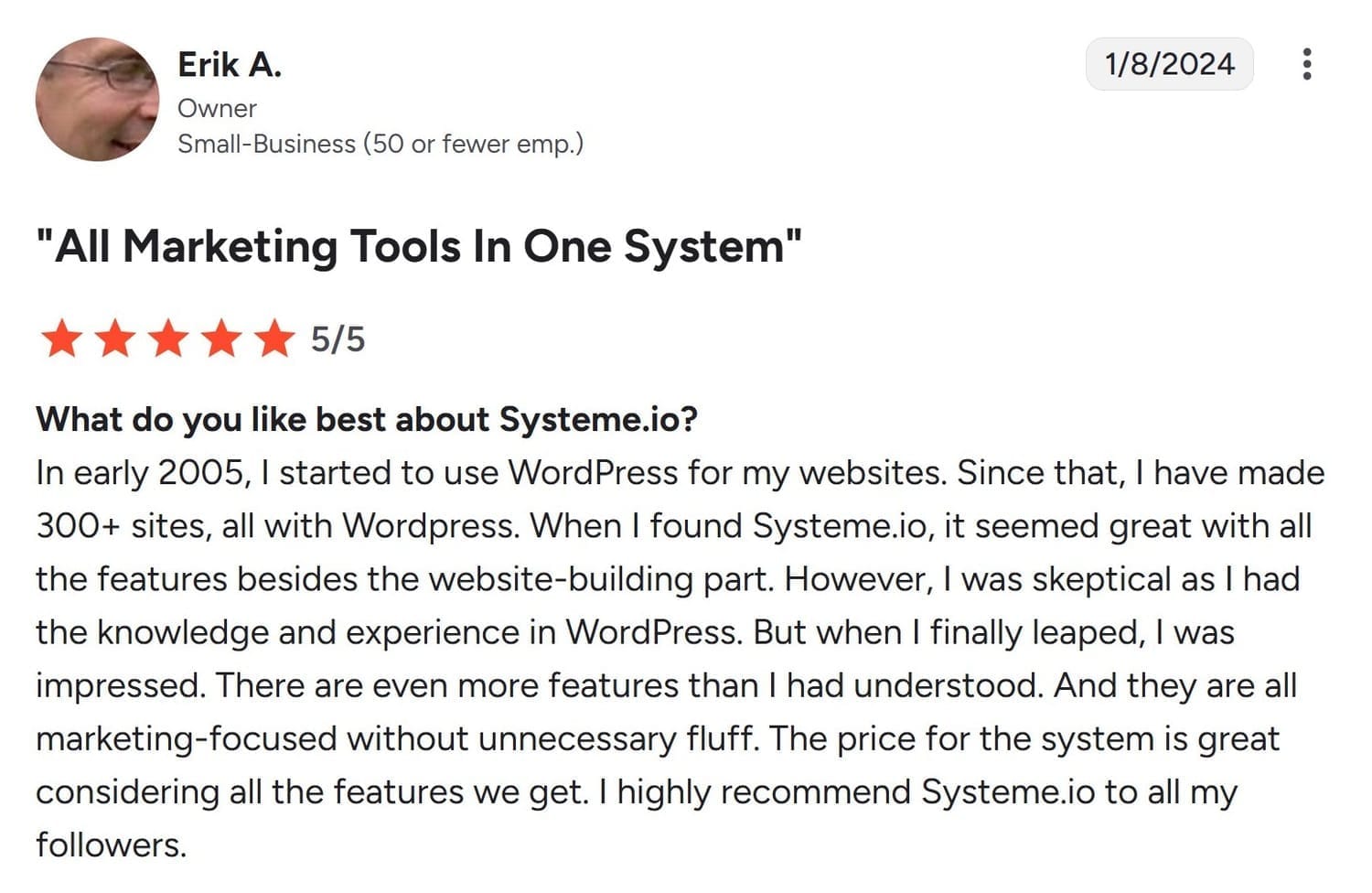
Task: Click the fourth red star icon
Action: click(x=221, y=339)
